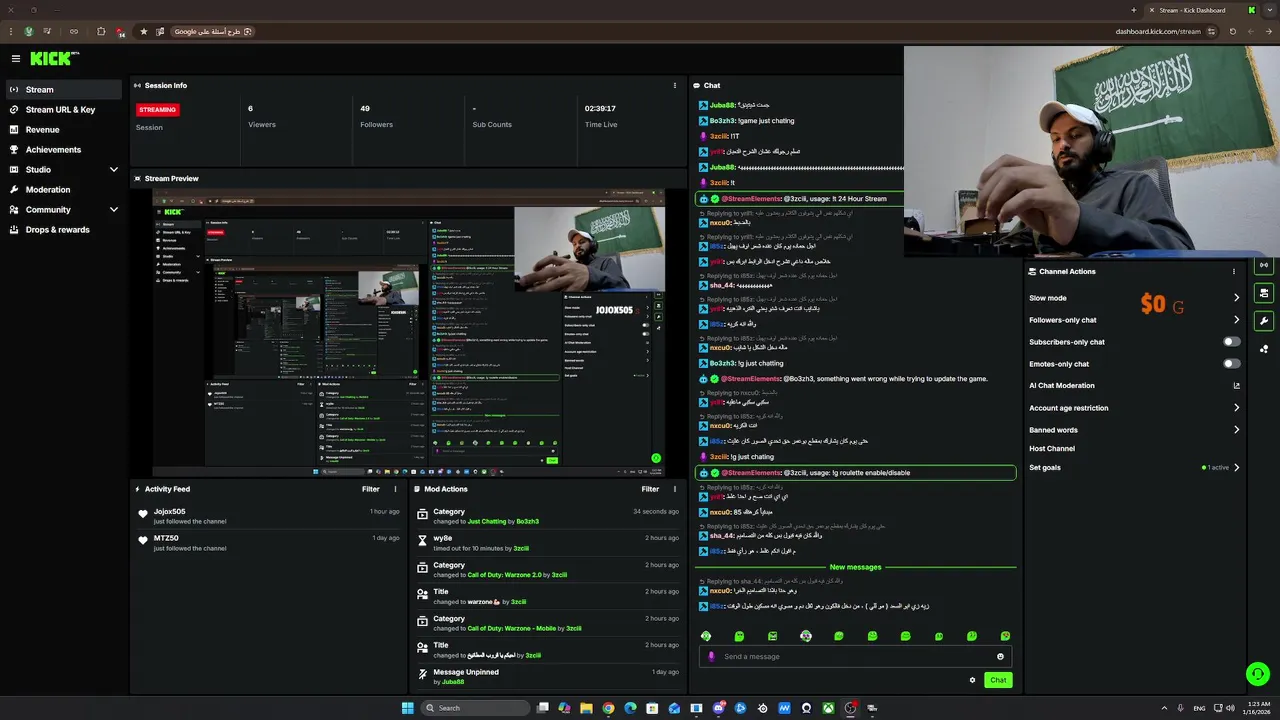This screenshot has width=1280, height=720.
Task: Open AI Chat Moderation external link
Action: (1237, 386)
